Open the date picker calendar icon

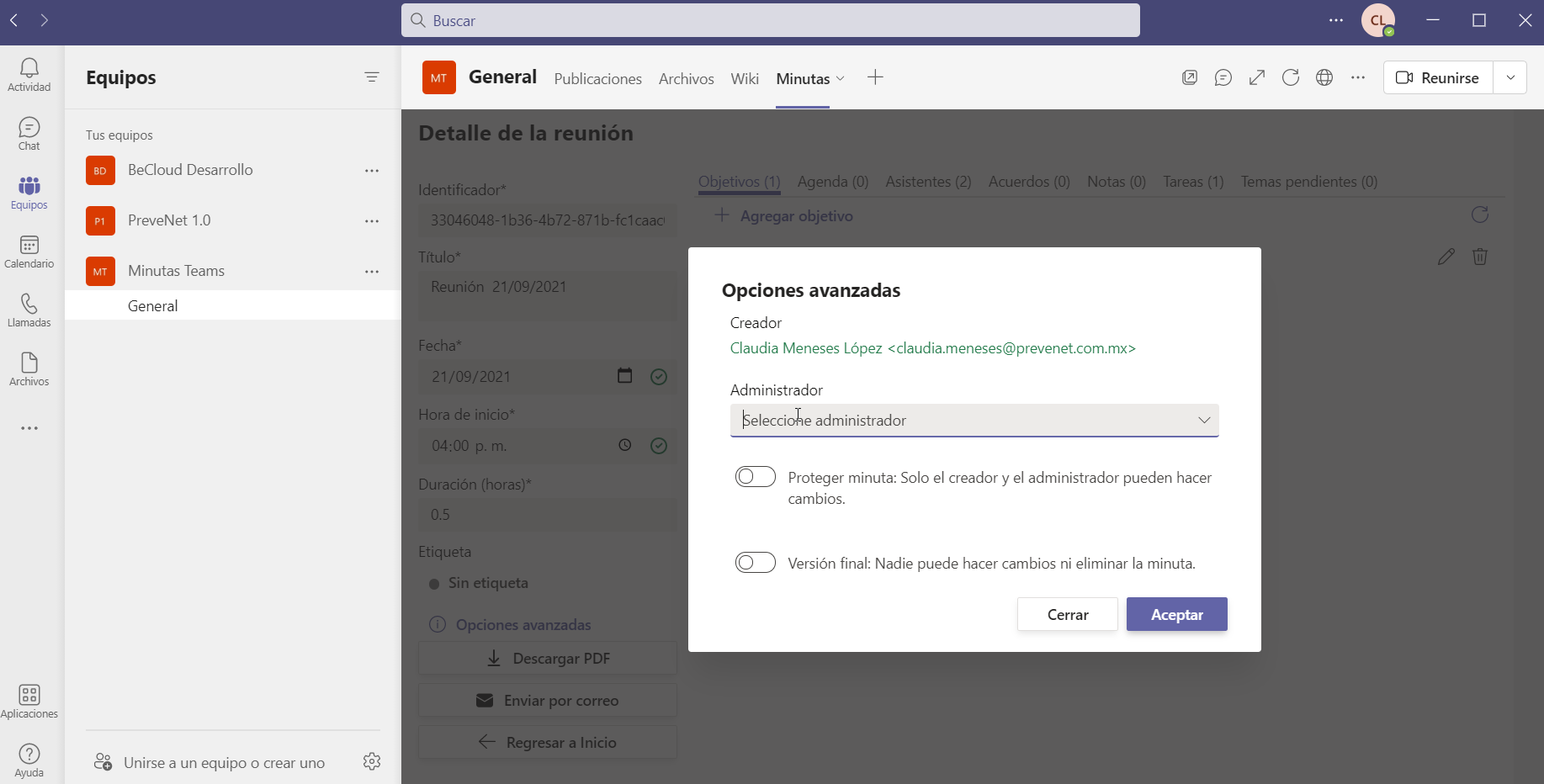624,375
